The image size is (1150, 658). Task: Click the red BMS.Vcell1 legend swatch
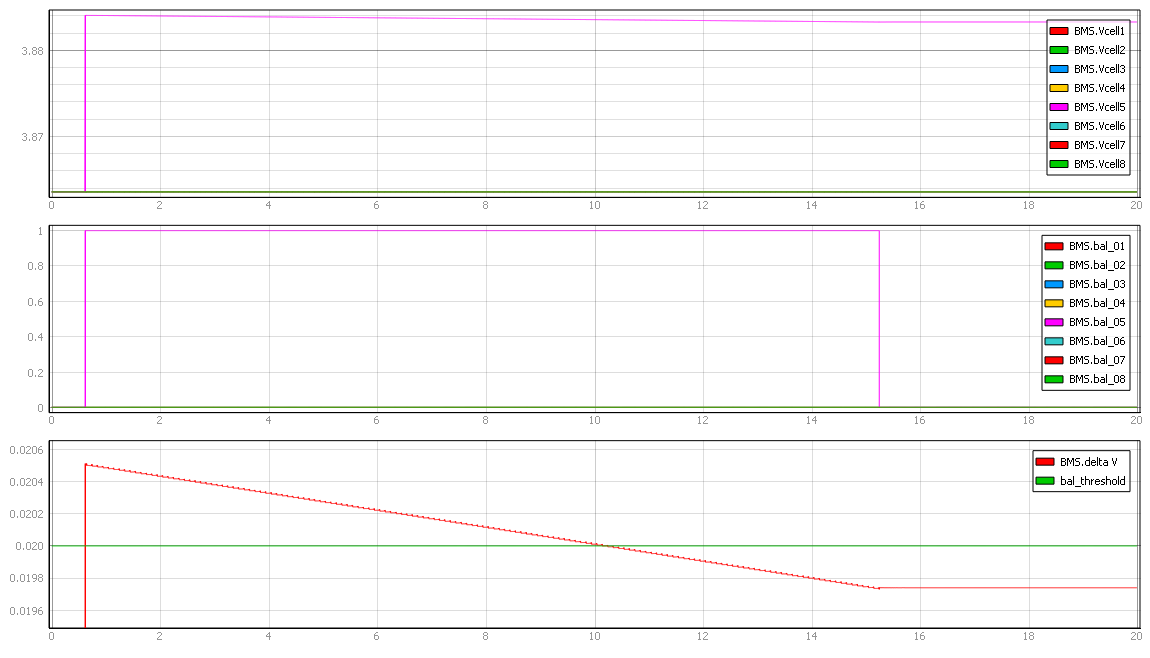click(1059, 31)
